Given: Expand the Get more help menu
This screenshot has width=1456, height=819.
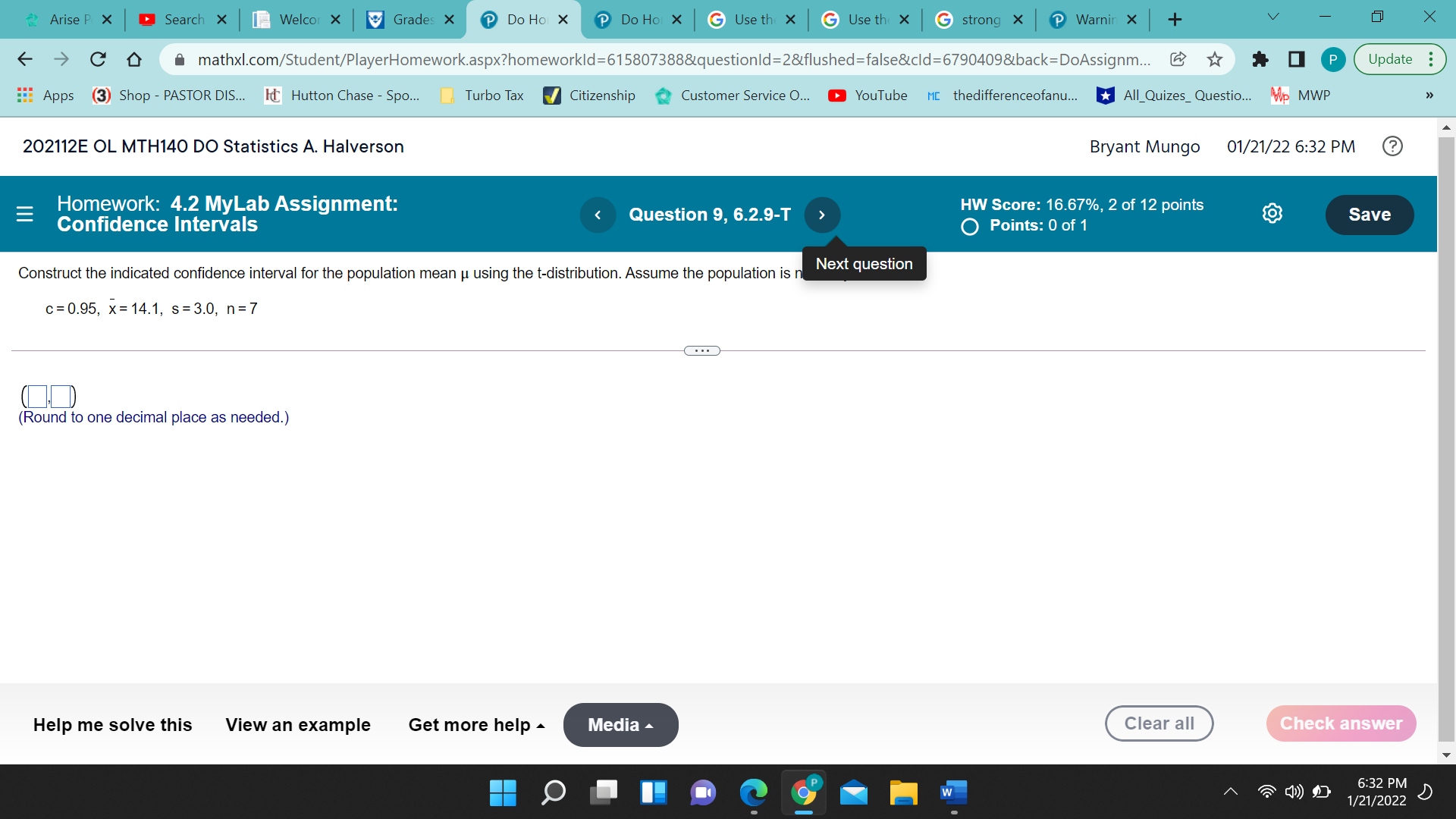Looking at the screenshot, I should point(476,725).
